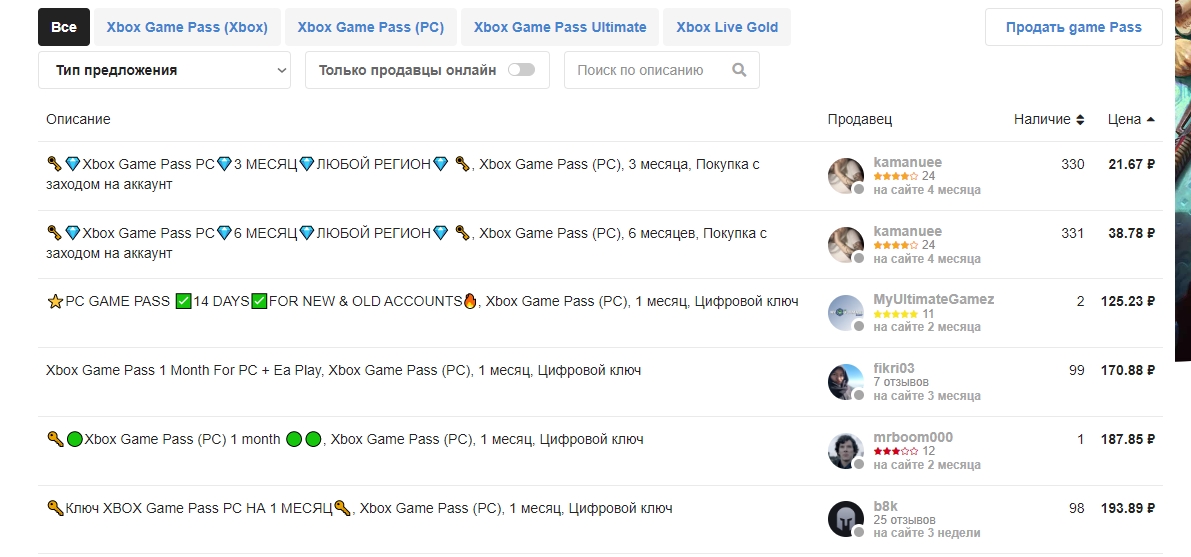Open mrboom000 seller avatar

[x=845, y=451]
